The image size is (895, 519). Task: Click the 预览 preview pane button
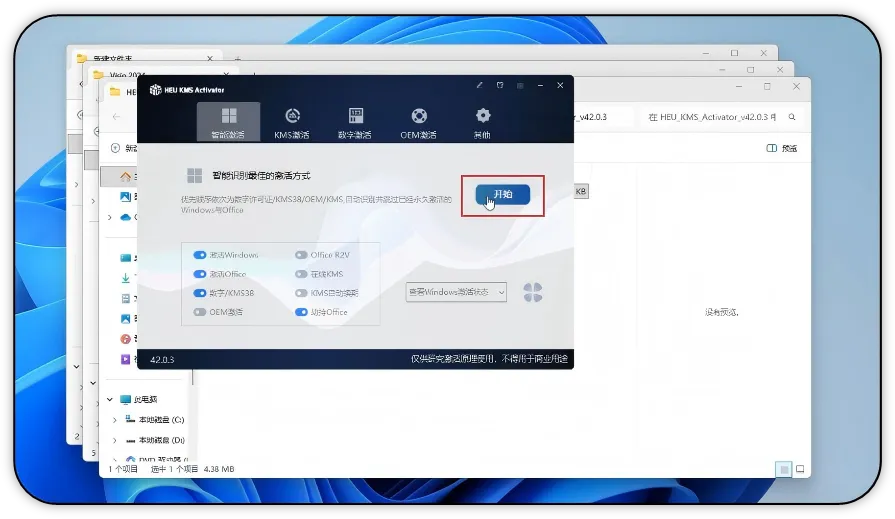click(x=781, y=148)
